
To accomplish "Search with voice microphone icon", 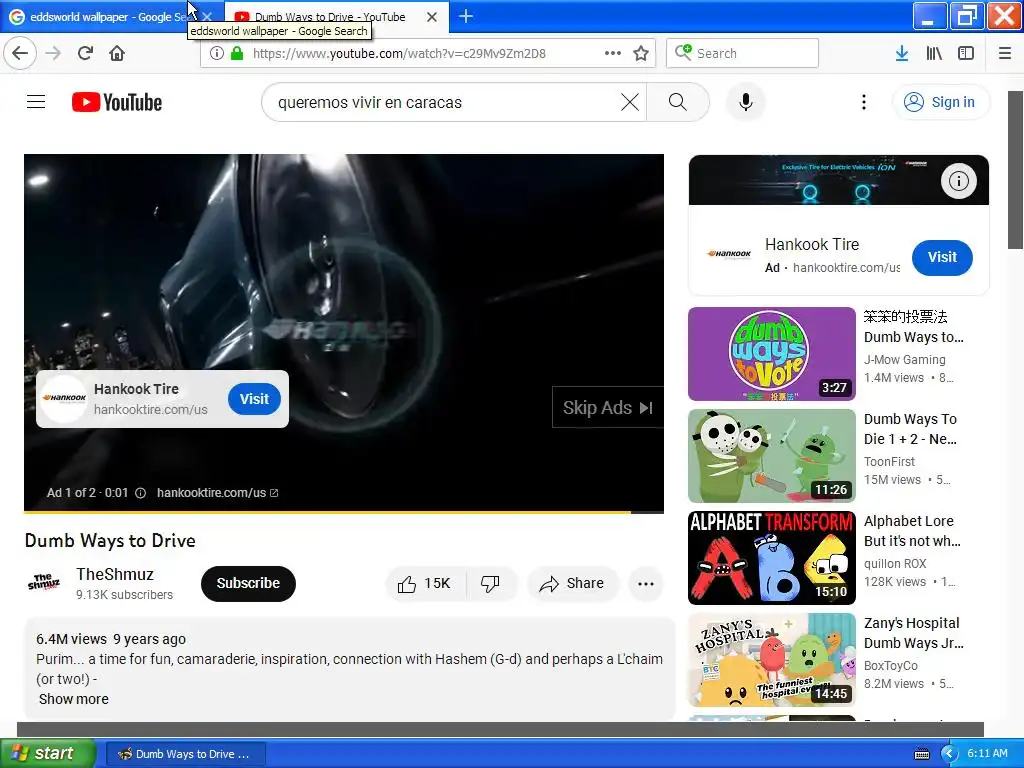I will tap(745, 102).
